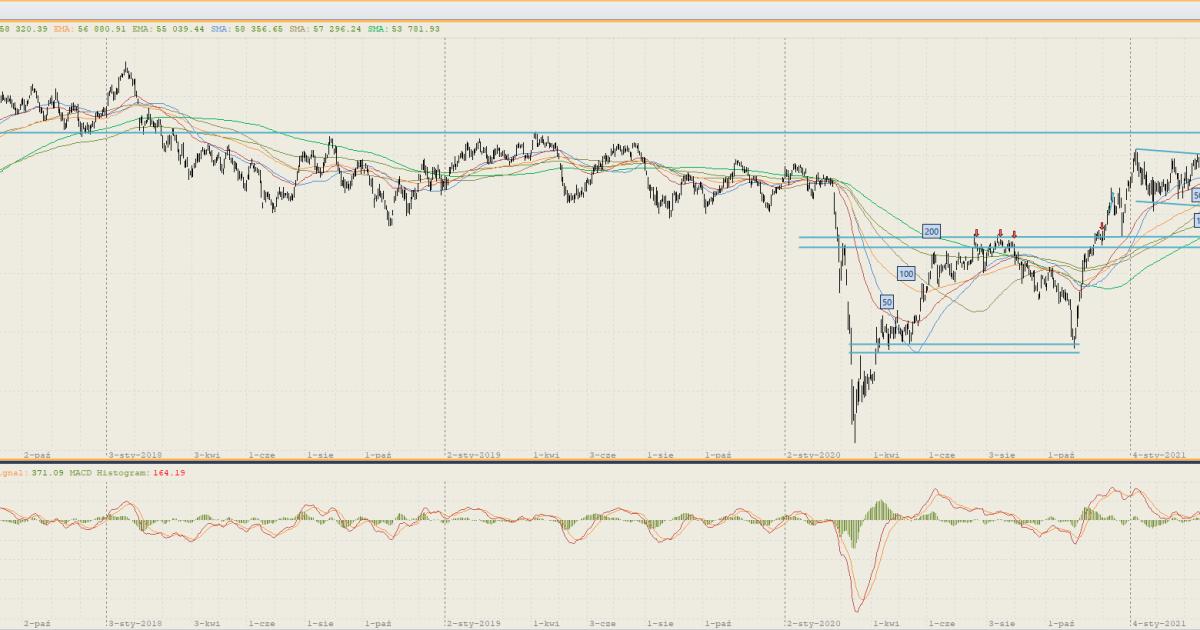Click the 4-sty-2021 date on MACD axis
This screenshot has width=1200, height=630.
(1158, 623)
